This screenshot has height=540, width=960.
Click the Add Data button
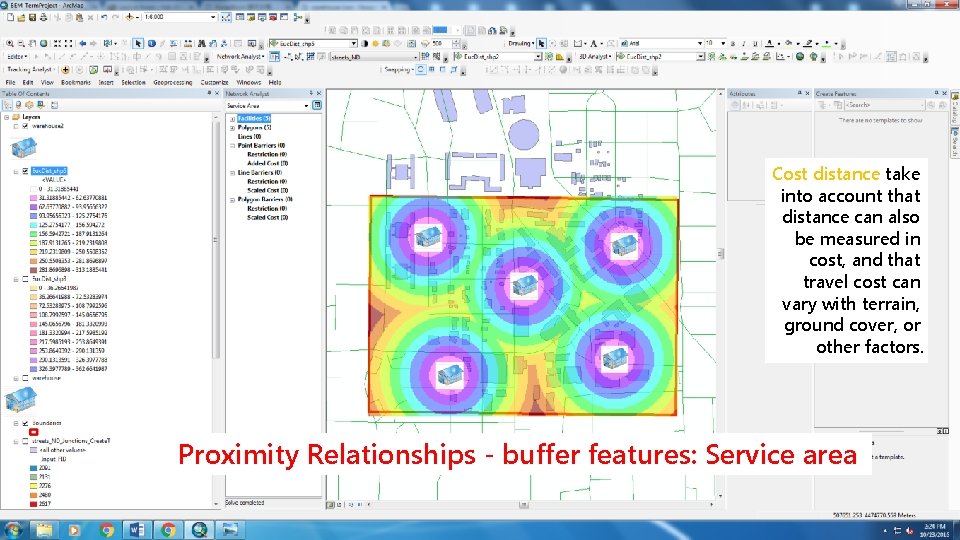pos(129,17)
